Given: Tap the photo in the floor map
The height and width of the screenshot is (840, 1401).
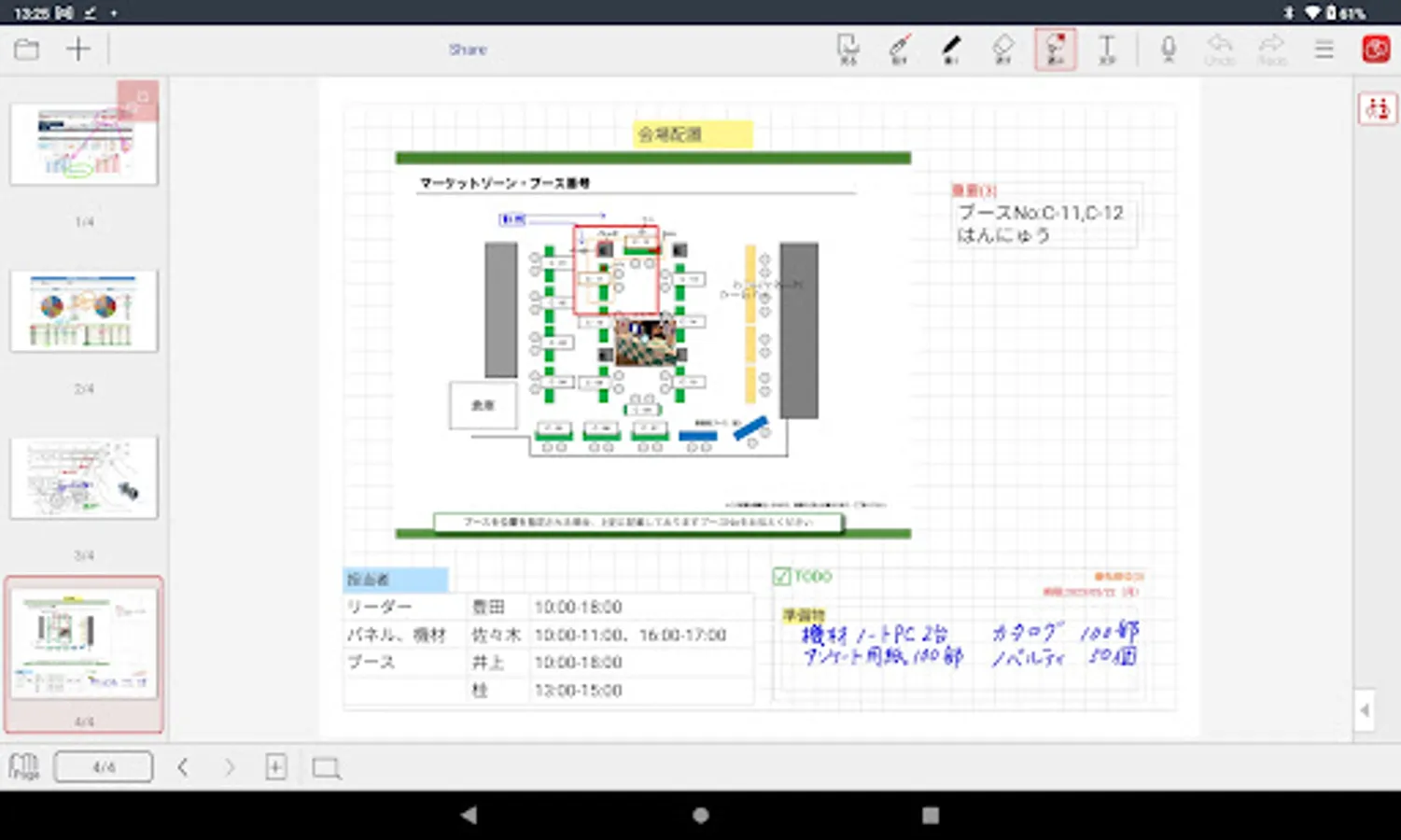Looking at the screenshot, I should 646,342.
